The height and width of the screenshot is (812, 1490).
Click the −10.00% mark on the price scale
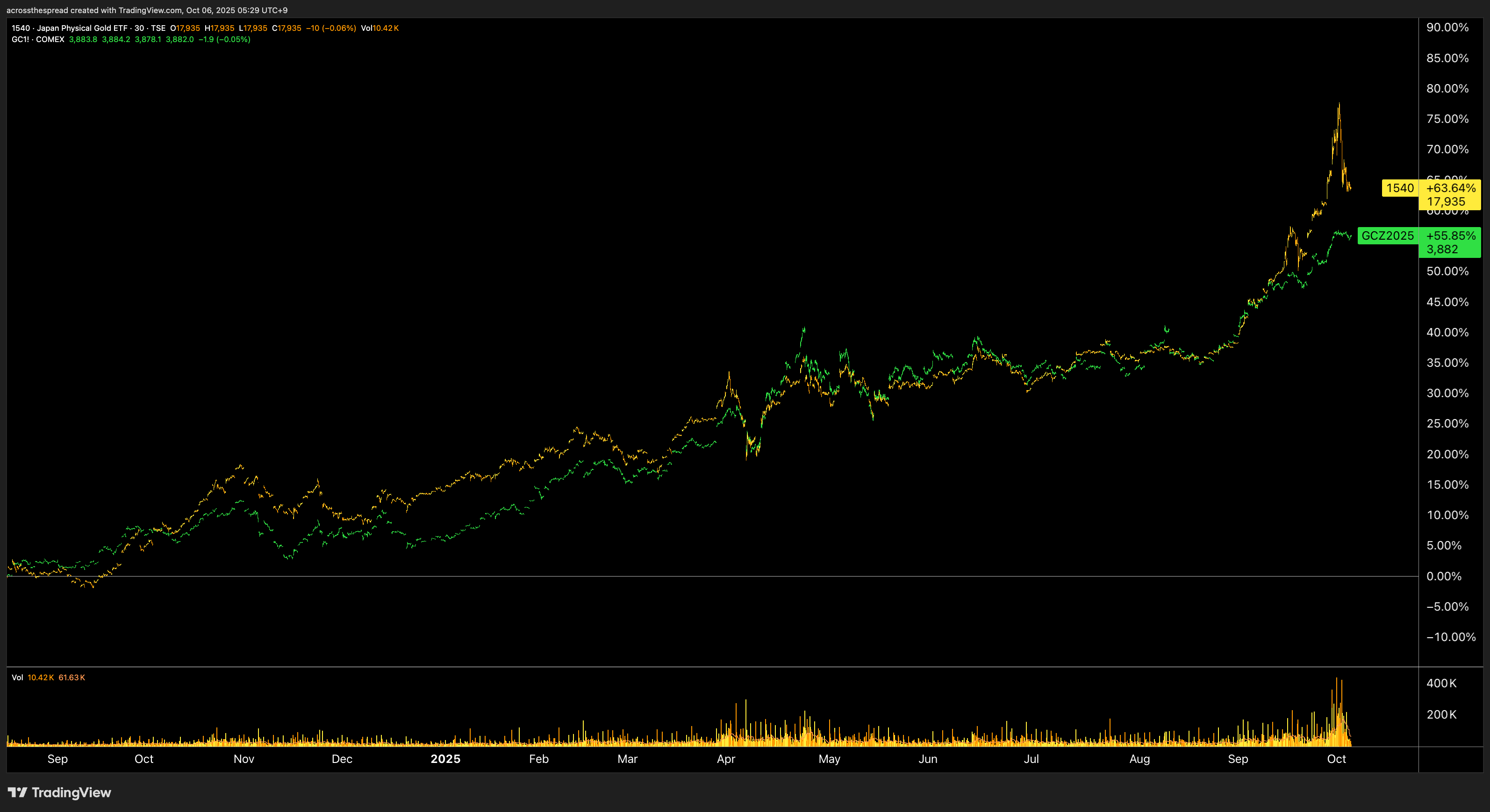pyautogui.click(x=1450, y=637)
